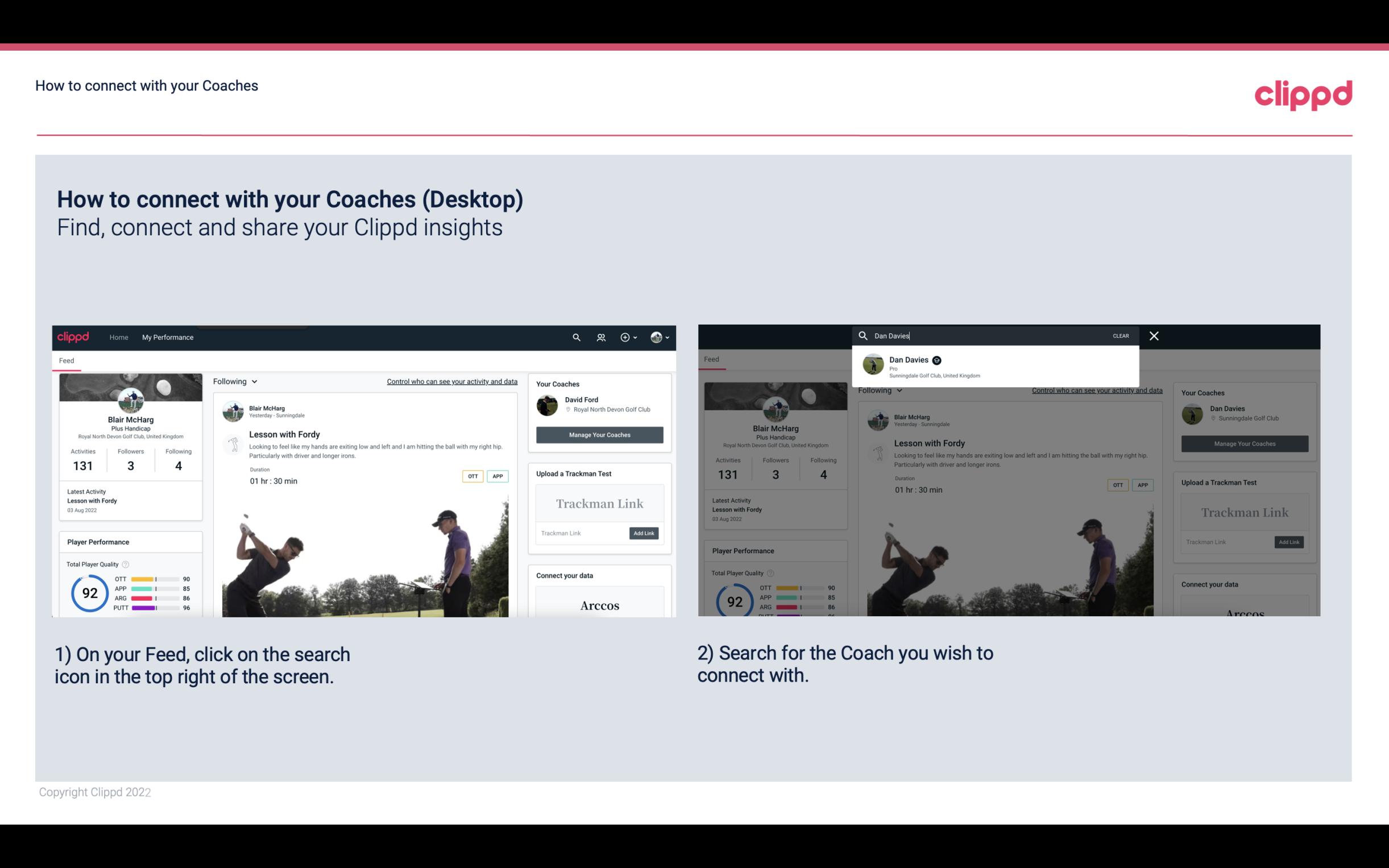Click My Performance tab in navigation bar
The image size is (1389, 868).
tap(169, 337)
